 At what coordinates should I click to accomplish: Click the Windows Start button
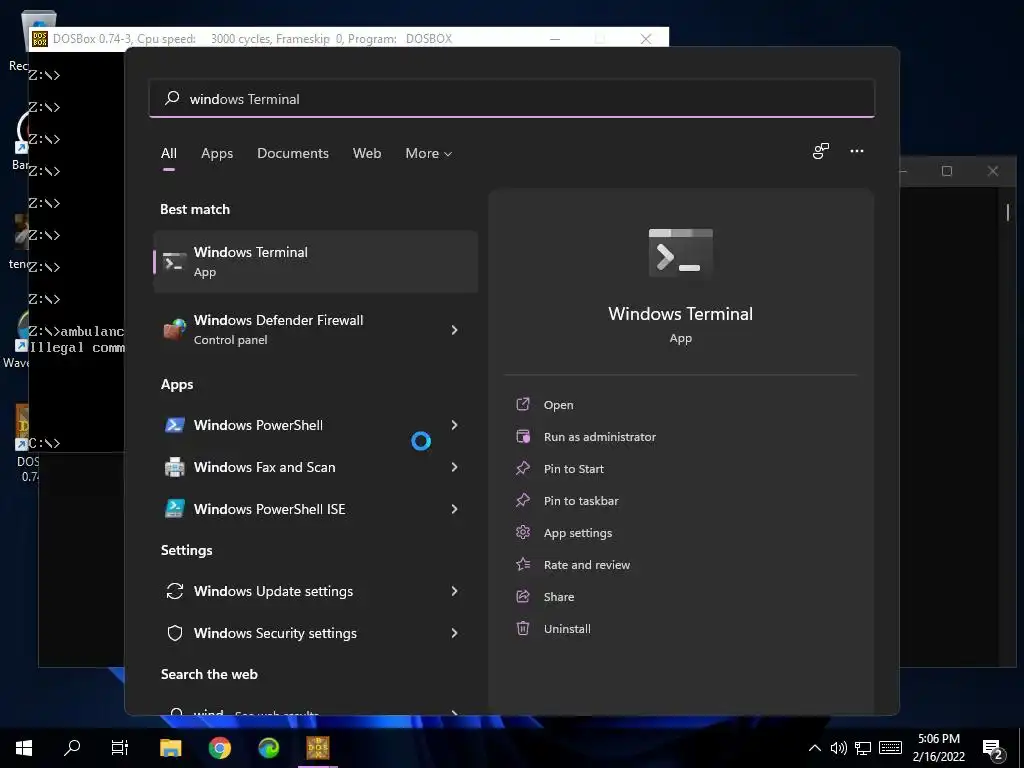click(x=24, y=748)
